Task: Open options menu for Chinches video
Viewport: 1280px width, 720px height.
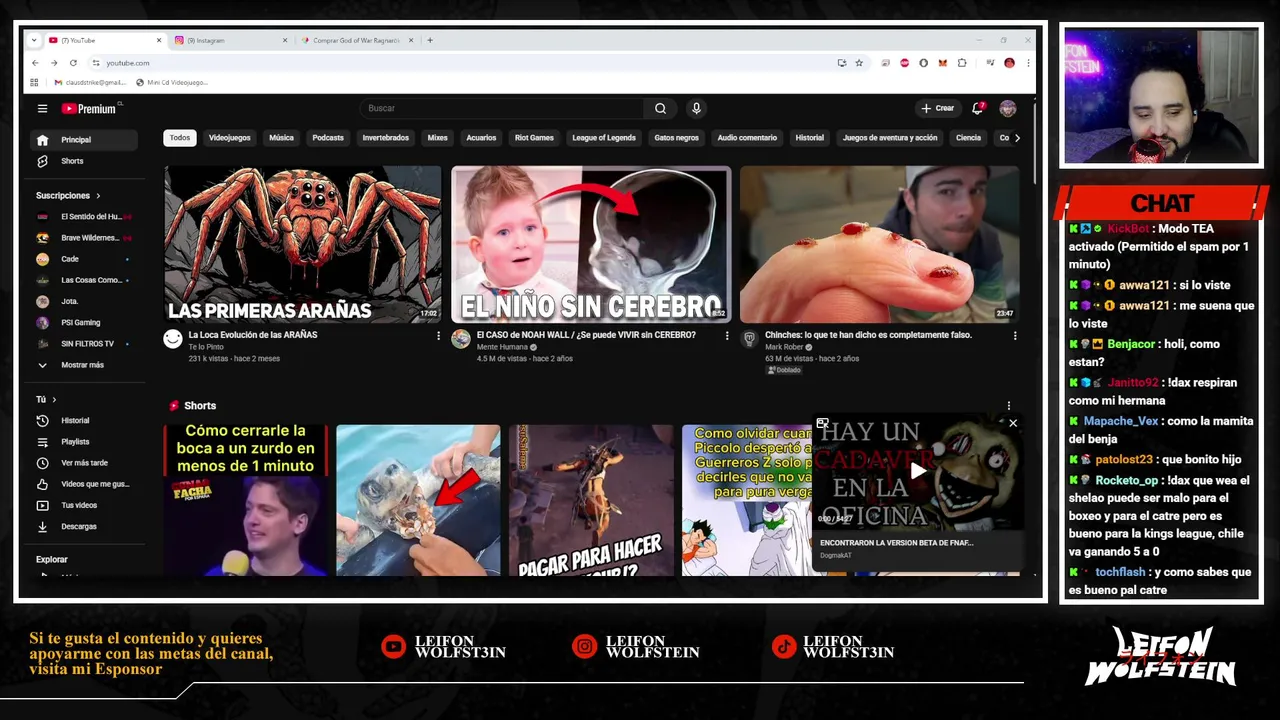Action: [x=1015, y=336]
